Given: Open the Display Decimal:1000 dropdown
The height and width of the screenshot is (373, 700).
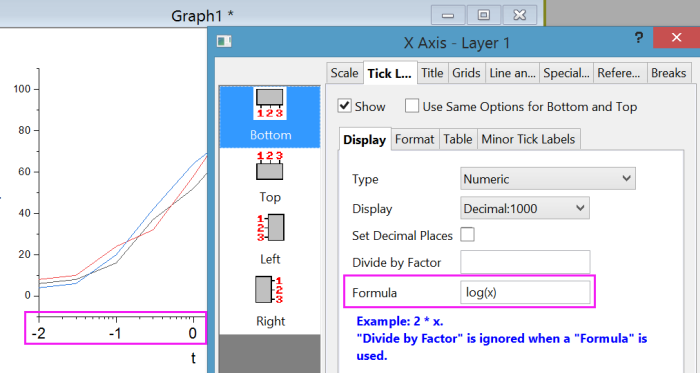Looking at the screenshot, I should click(x=525, y=208).
